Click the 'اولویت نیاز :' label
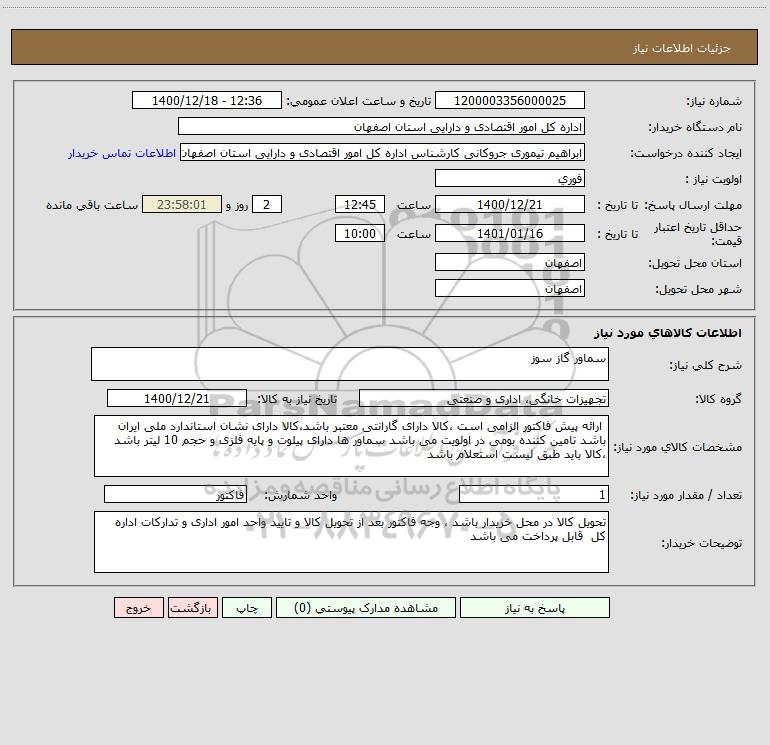 (x=714, y=180)
